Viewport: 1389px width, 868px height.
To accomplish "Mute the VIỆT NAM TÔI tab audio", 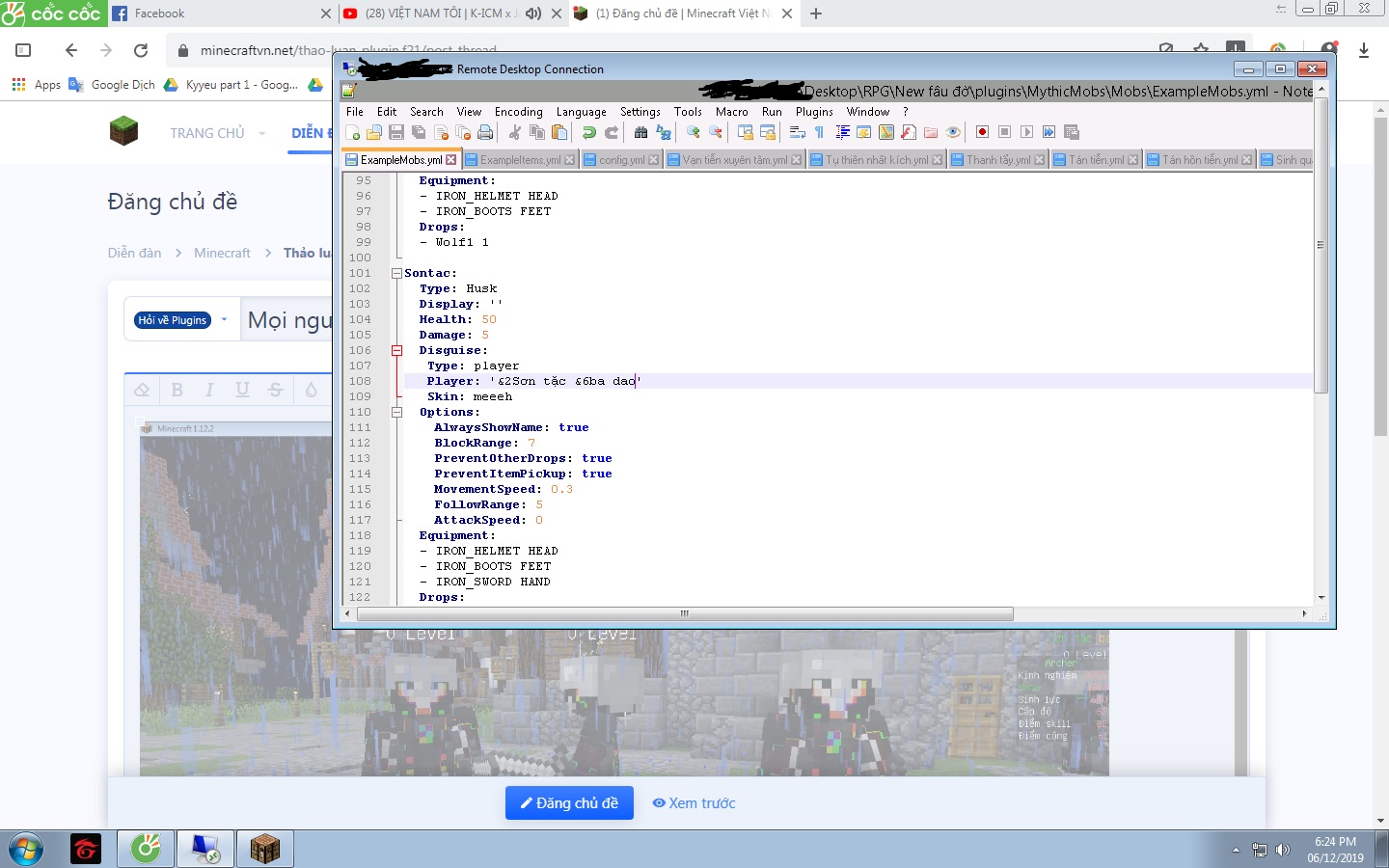I will pos(532,14).
